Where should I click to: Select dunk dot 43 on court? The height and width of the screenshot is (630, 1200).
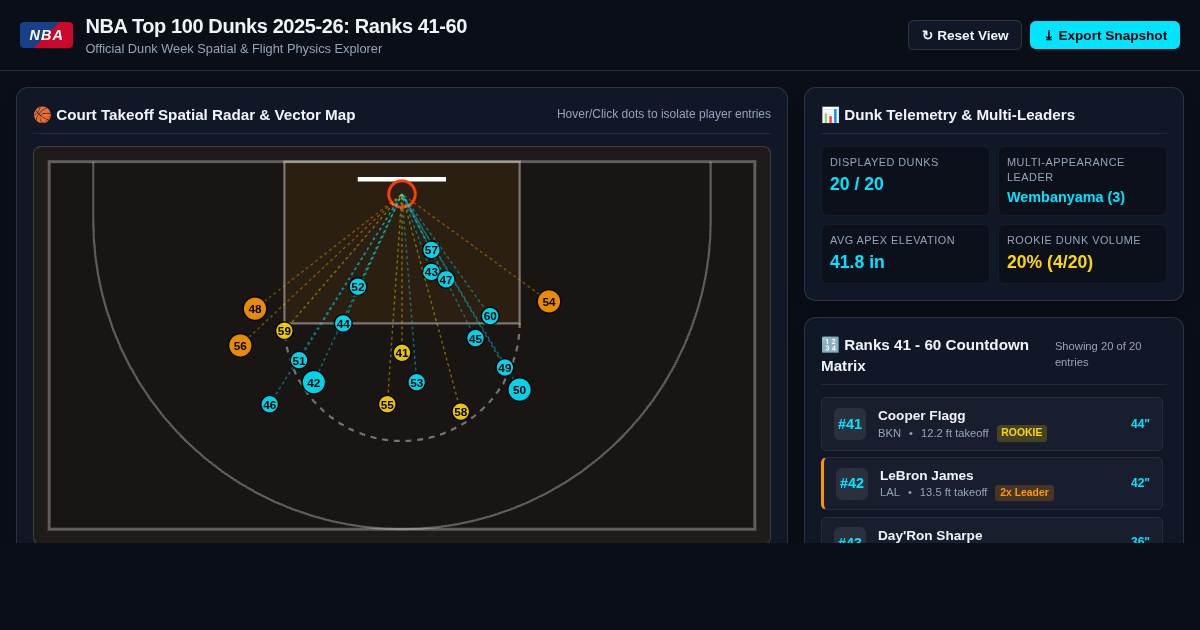coord(431,272)
